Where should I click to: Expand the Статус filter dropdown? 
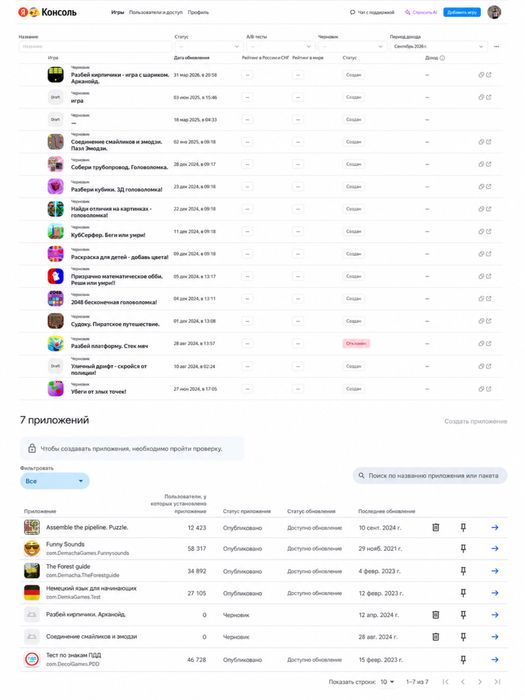pos(208,46)
